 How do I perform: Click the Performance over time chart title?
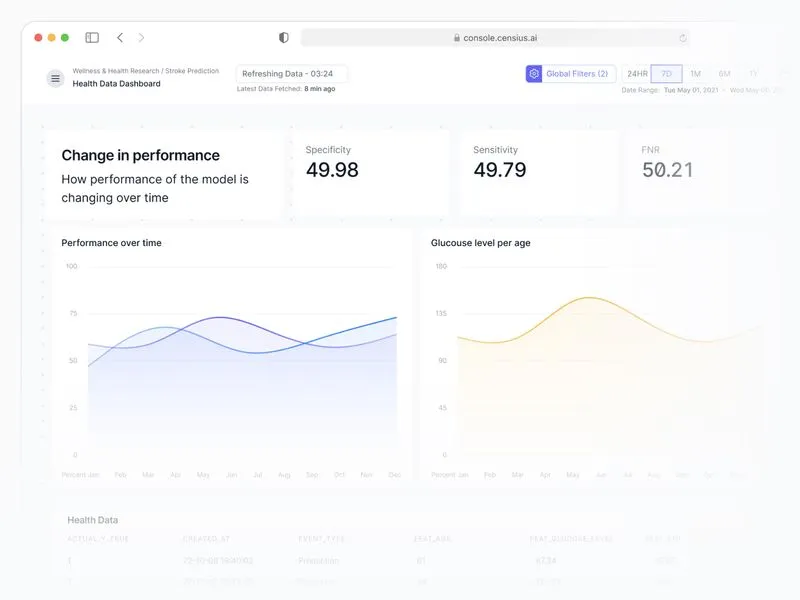click(111, 243)
